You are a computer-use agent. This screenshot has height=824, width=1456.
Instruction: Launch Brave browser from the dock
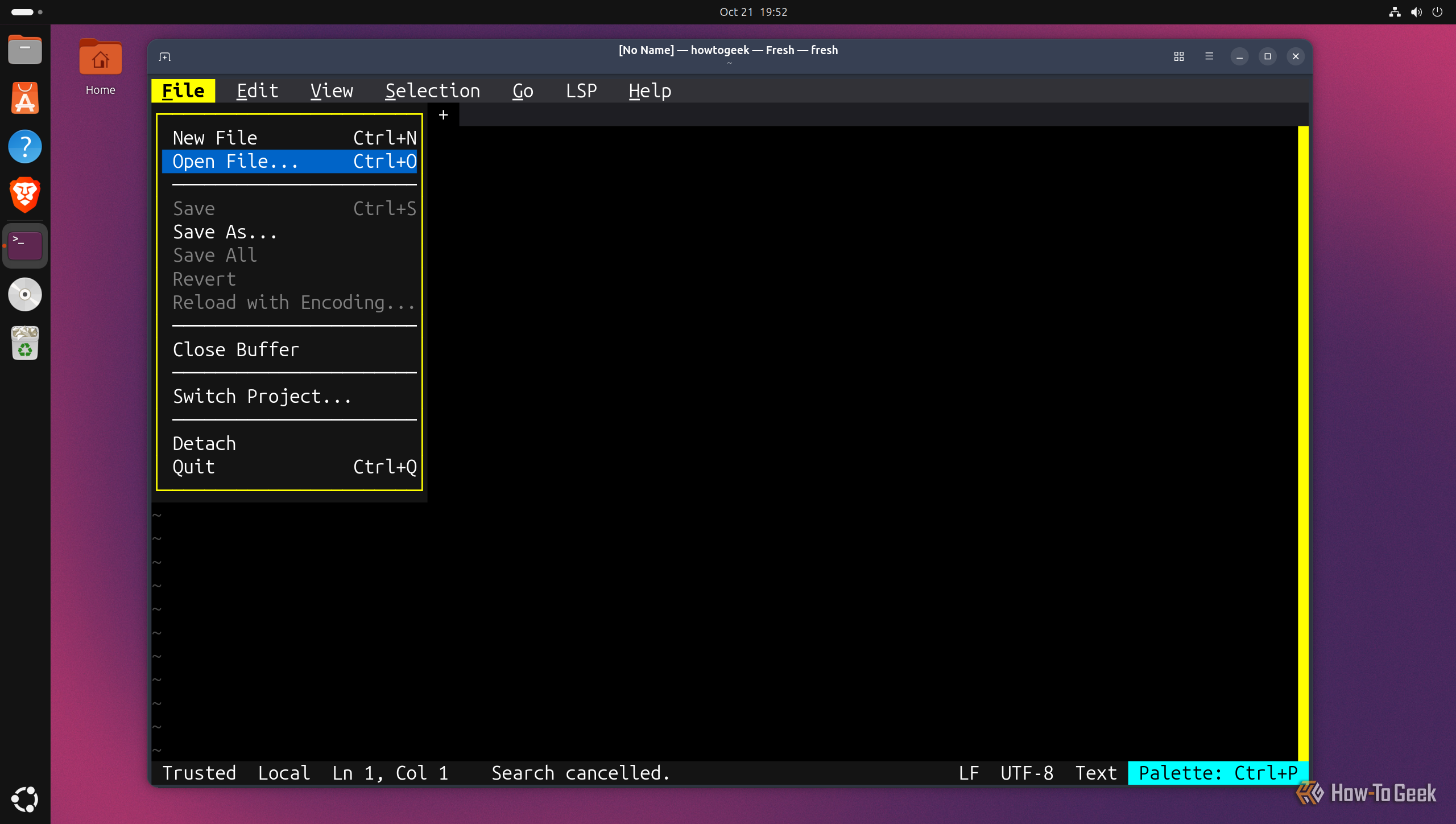pyautogui.click(x=25, y=195)
